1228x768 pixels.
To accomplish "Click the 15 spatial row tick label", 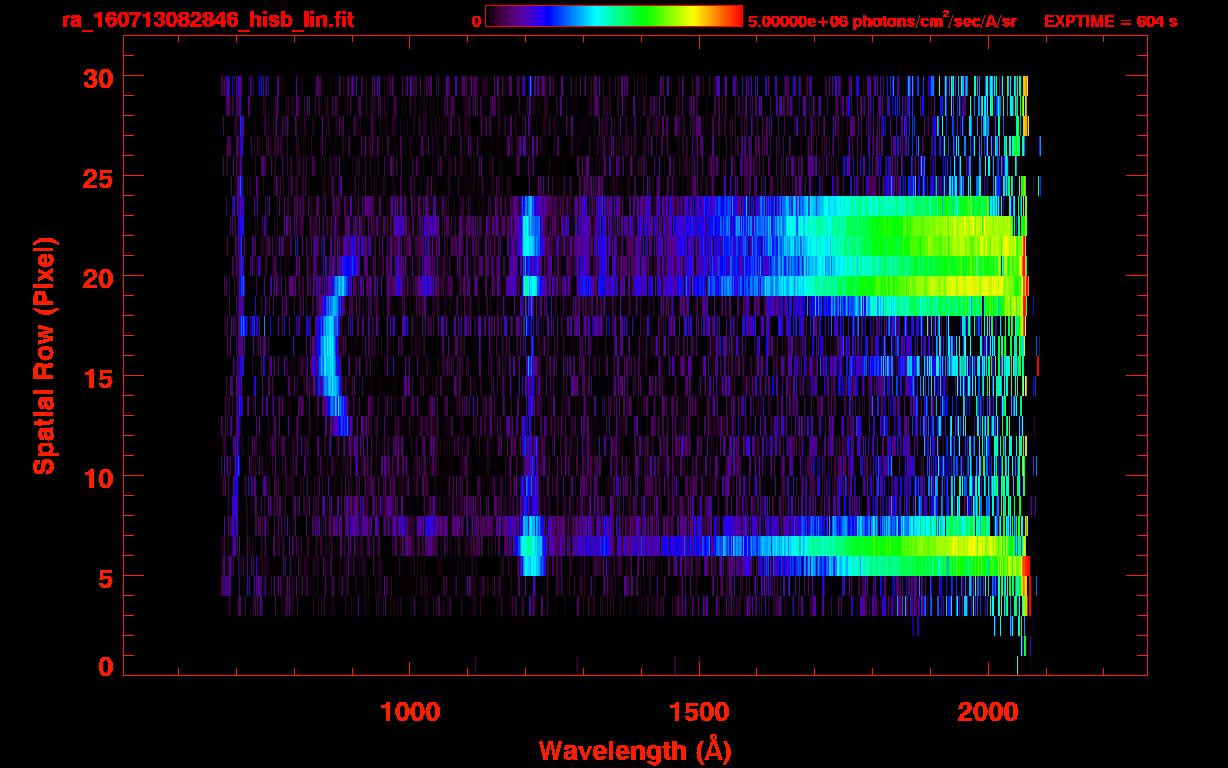I will click(x=100, y=377).
